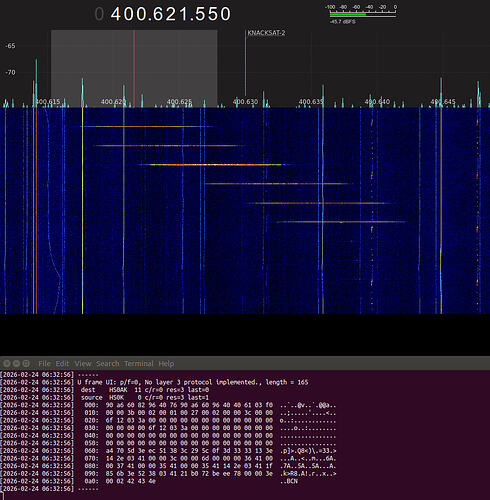Click the 400.630 frequency axis label
The height and width of the screenshot is (500, 490).
[245, 102]
